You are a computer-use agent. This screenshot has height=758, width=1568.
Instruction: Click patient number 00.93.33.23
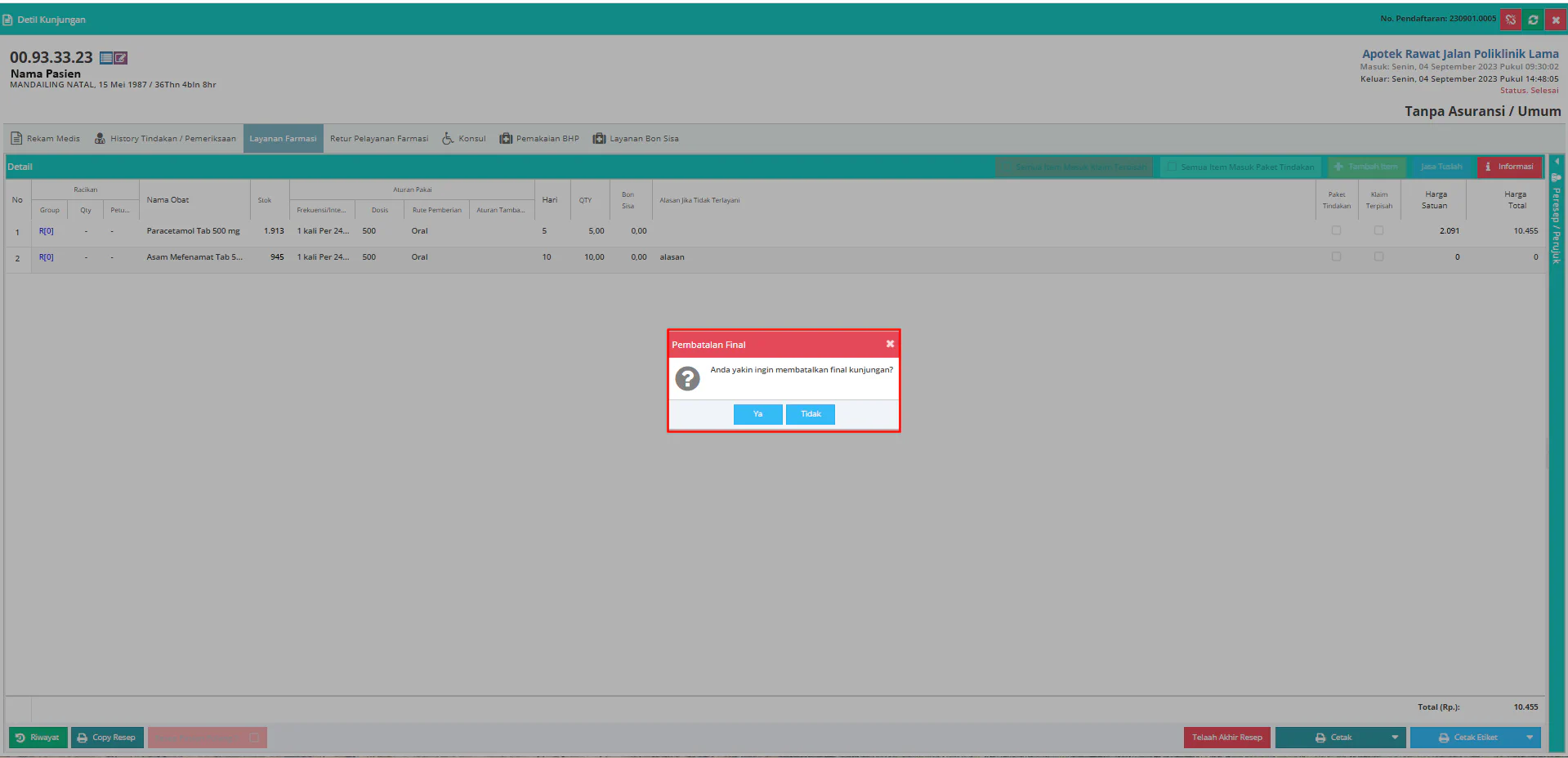pos(51,57)
